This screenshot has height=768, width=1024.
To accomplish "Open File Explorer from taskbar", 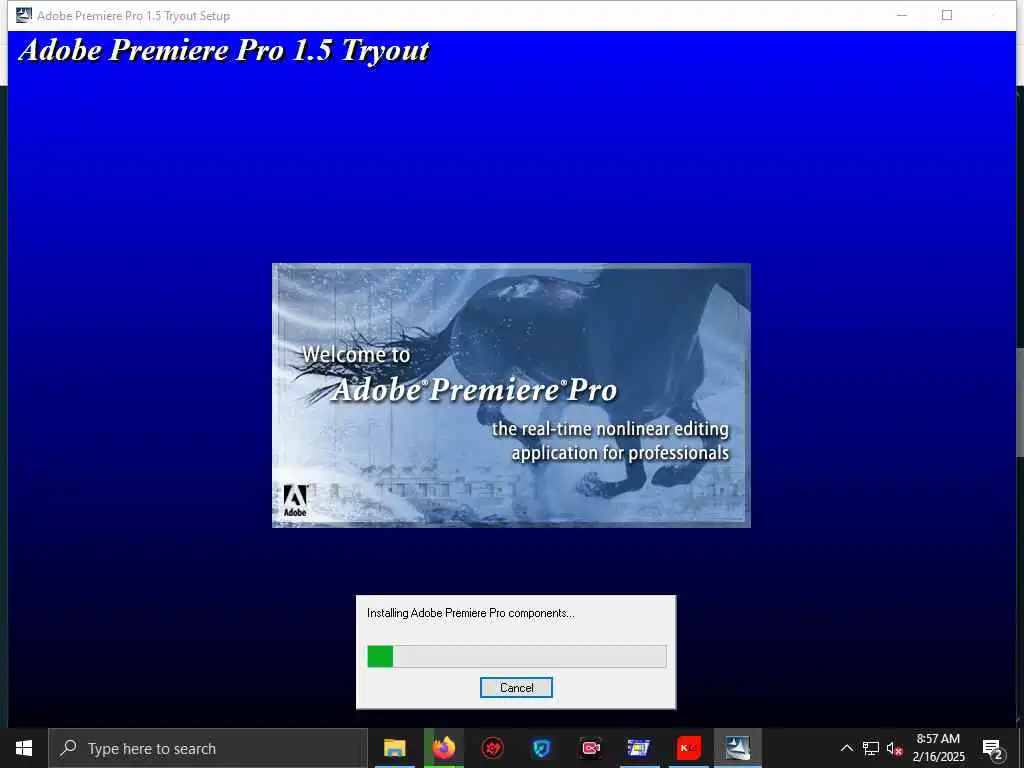I will 394,748.
